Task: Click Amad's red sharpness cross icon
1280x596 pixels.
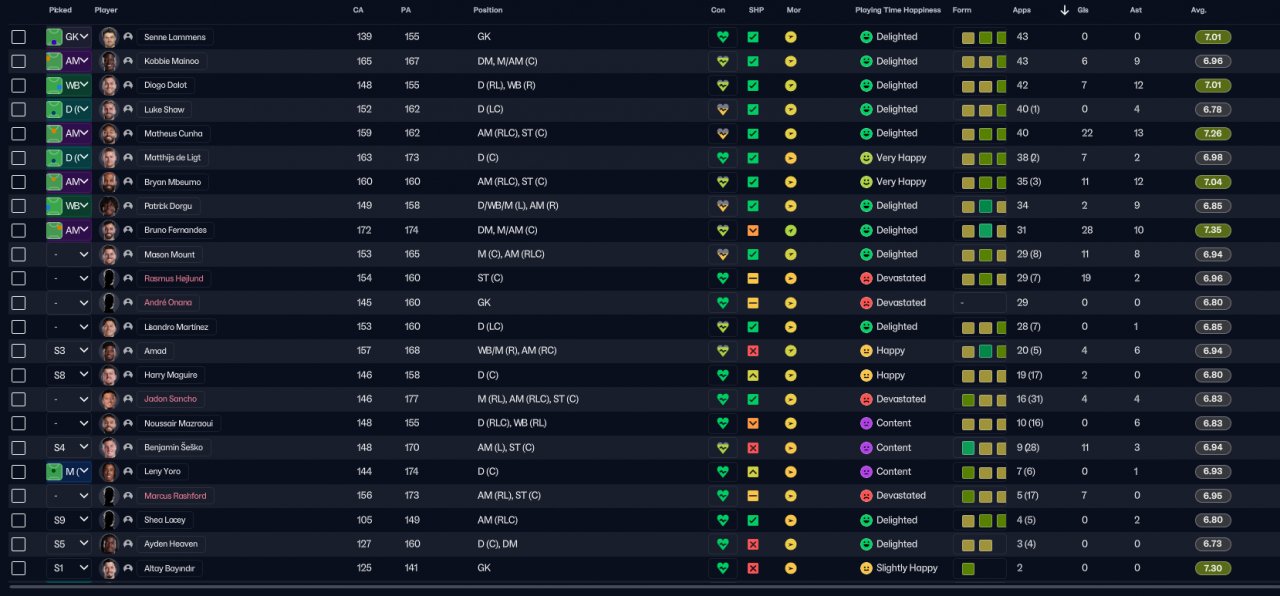Action: click(x=753, y=351)
